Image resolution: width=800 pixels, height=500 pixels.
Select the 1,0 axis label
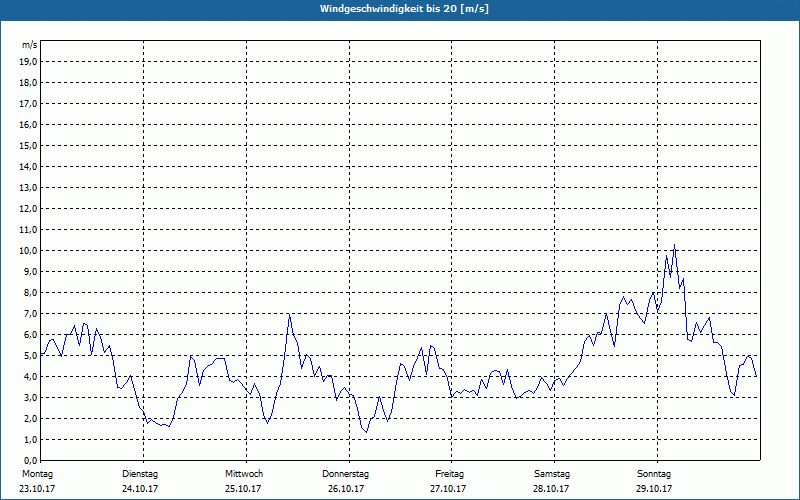(x=30, y=440)
